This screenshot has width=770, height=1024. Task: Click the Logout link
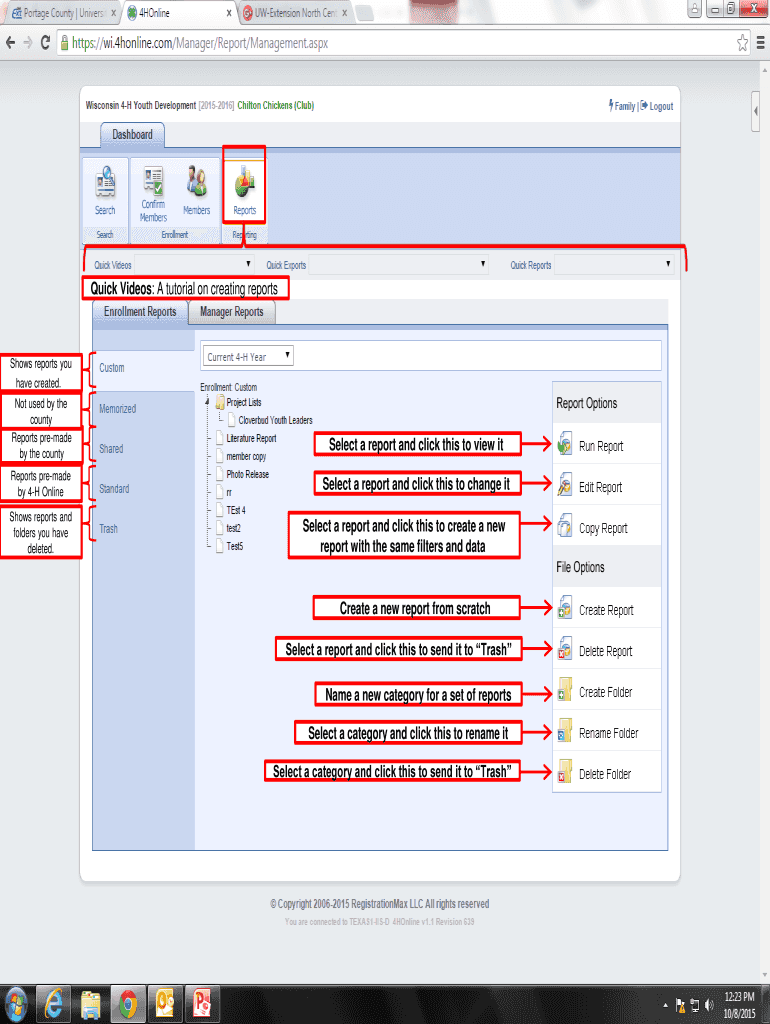[657, 106]
